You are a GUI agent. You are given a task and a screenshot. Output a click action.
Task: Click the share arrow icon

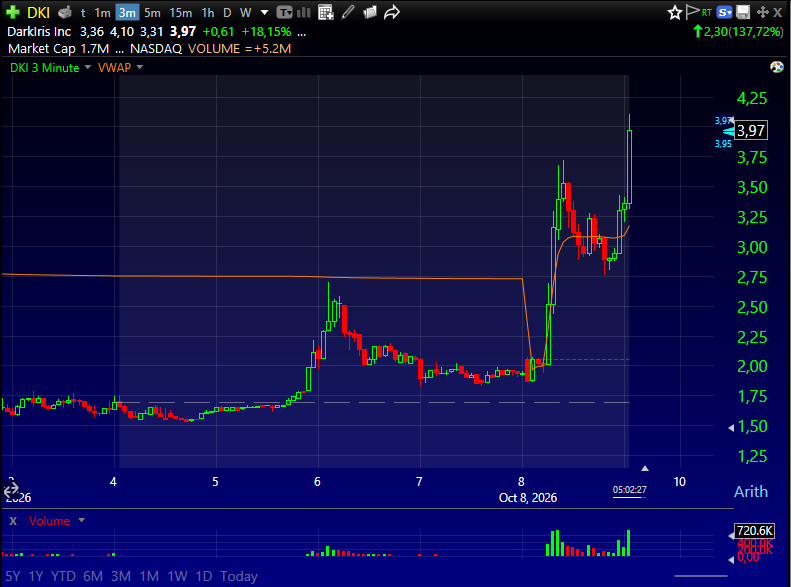click(391, 12)
